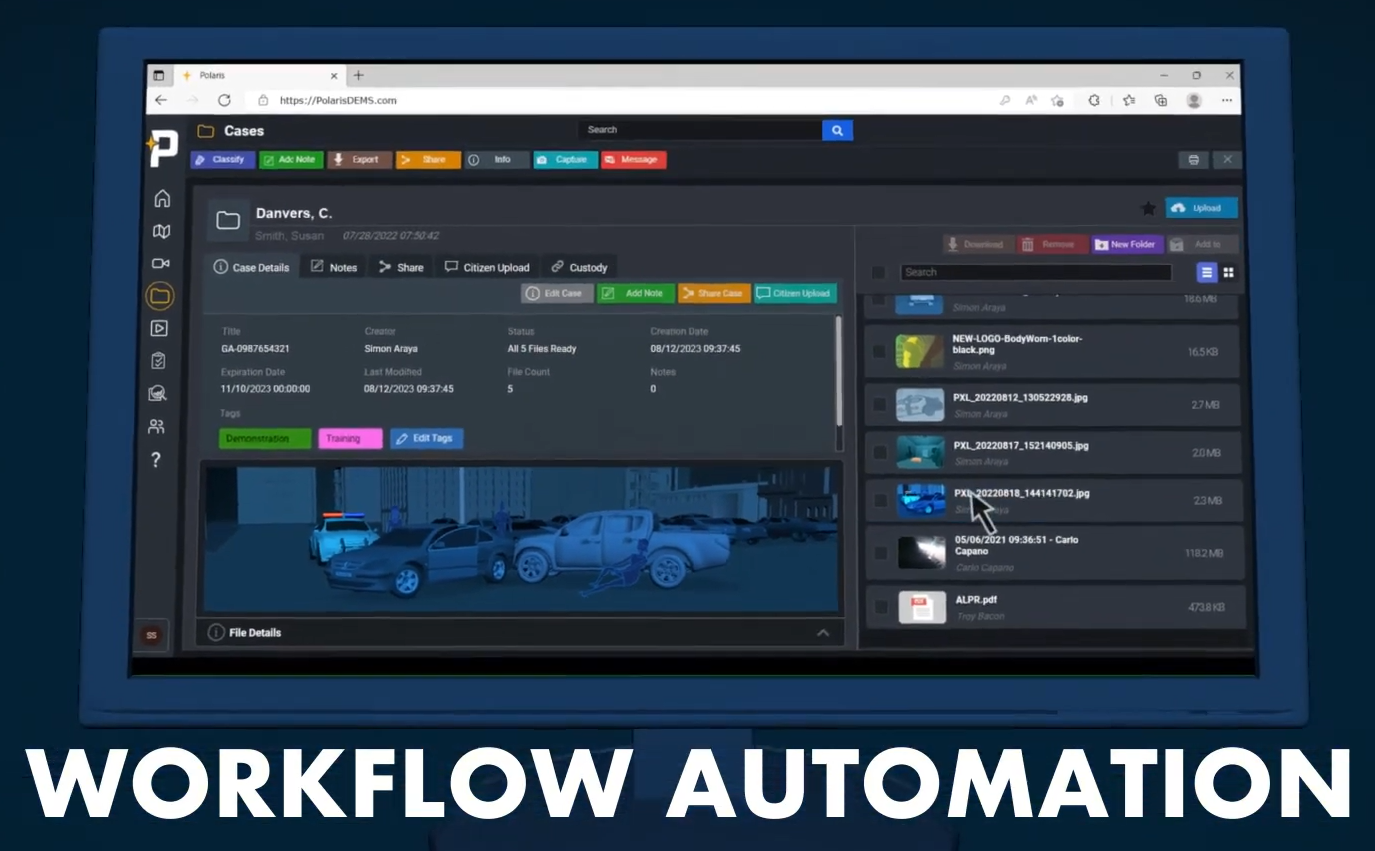Open the Share tab
This screenshot has height=851, width=1375.
[x=401, y=267]
